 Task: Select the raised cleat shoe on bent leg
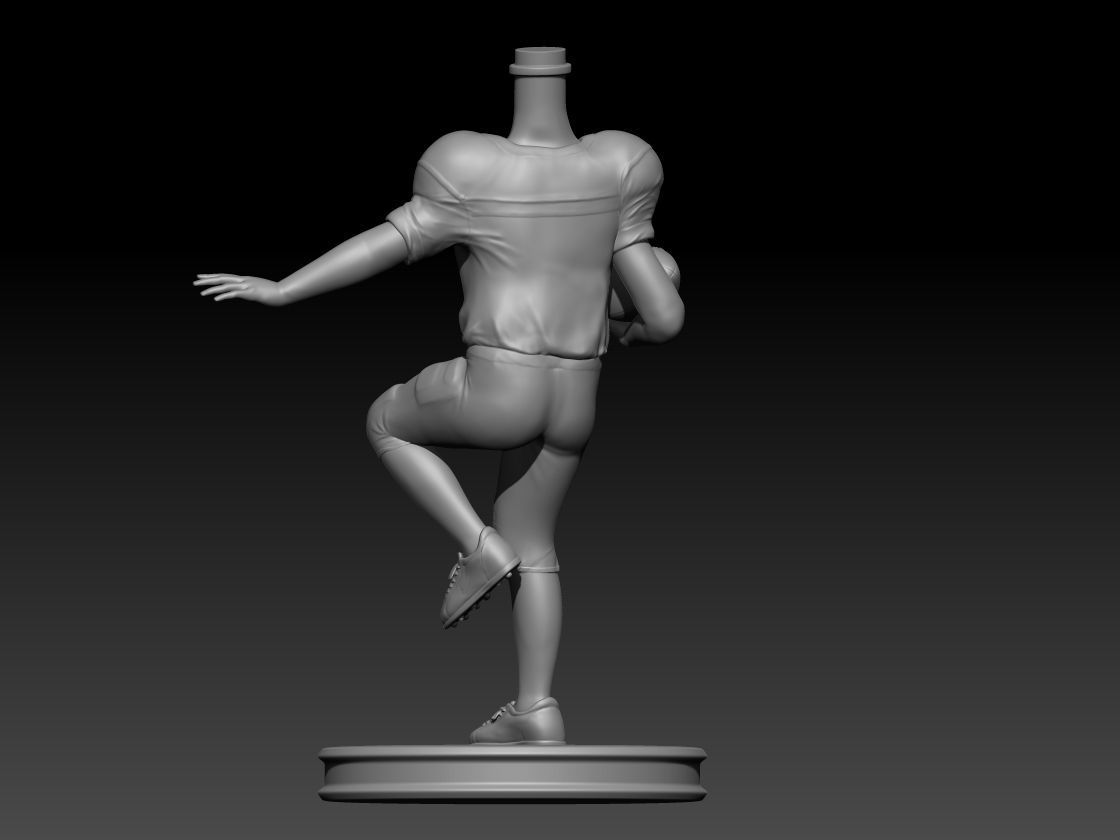(x=479, y=577)
